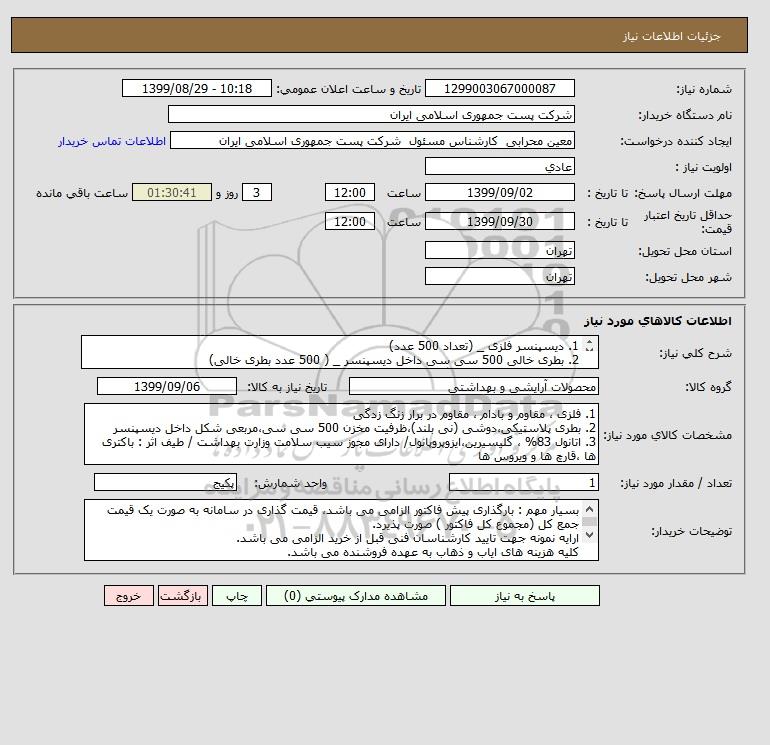Viewport: 770px width, 745px height.
Task: Click the 'گروه کالا:' label
Action: (708, 387)
